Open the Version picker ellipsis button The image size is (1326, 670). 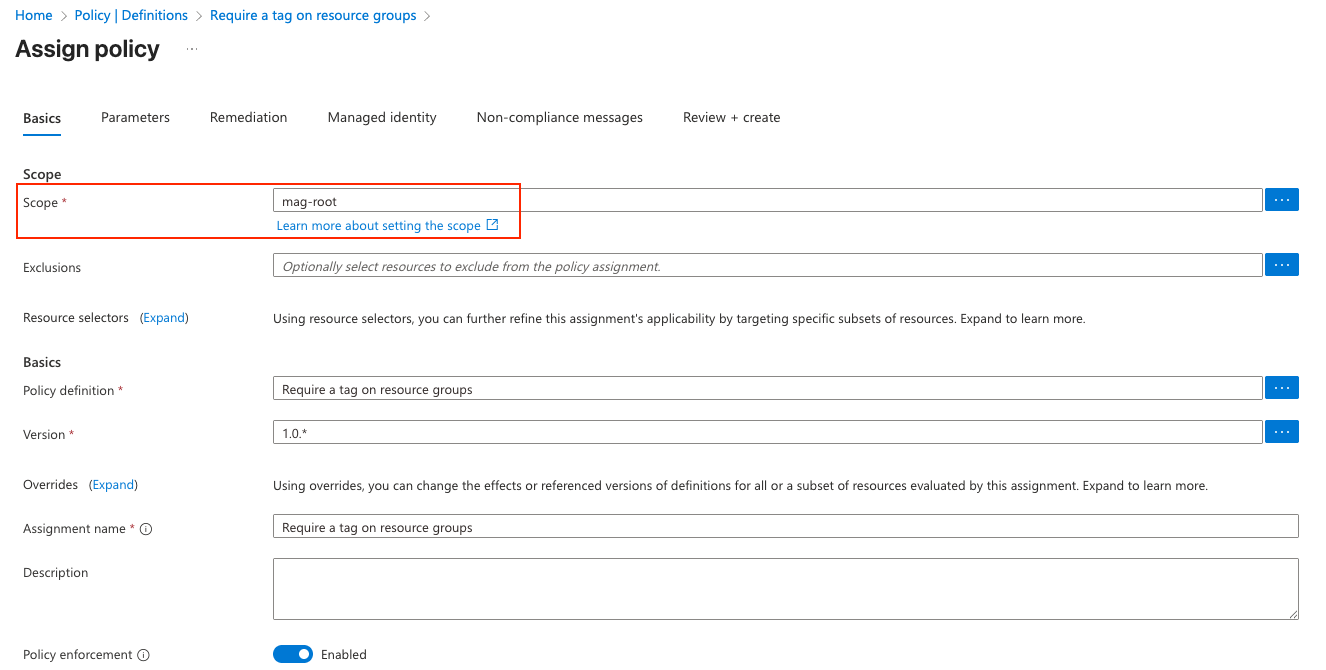pyautogui.click(x=1281, y=432)
